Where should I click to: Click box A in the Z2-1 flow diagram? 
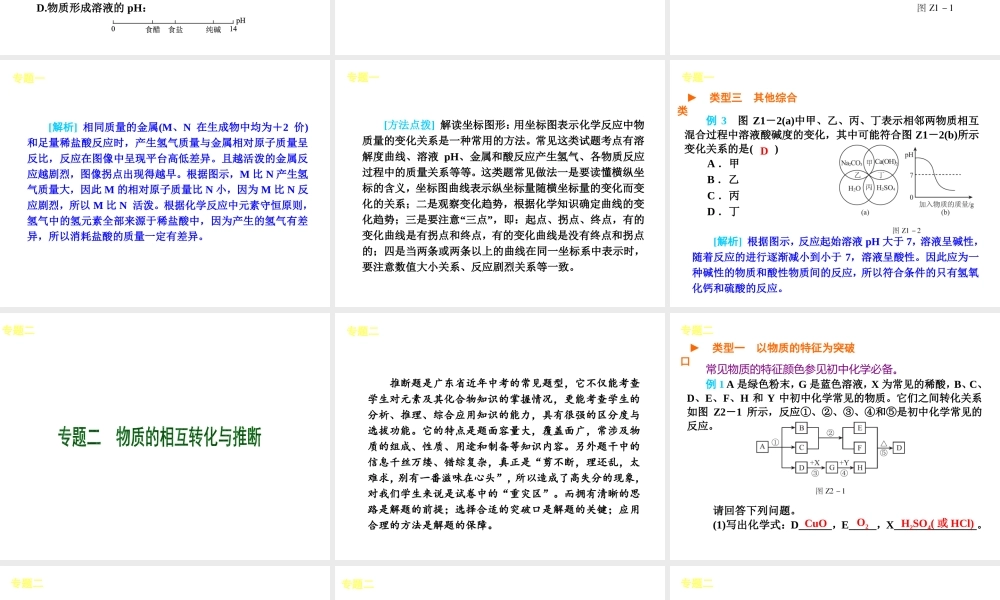[762, 447]
